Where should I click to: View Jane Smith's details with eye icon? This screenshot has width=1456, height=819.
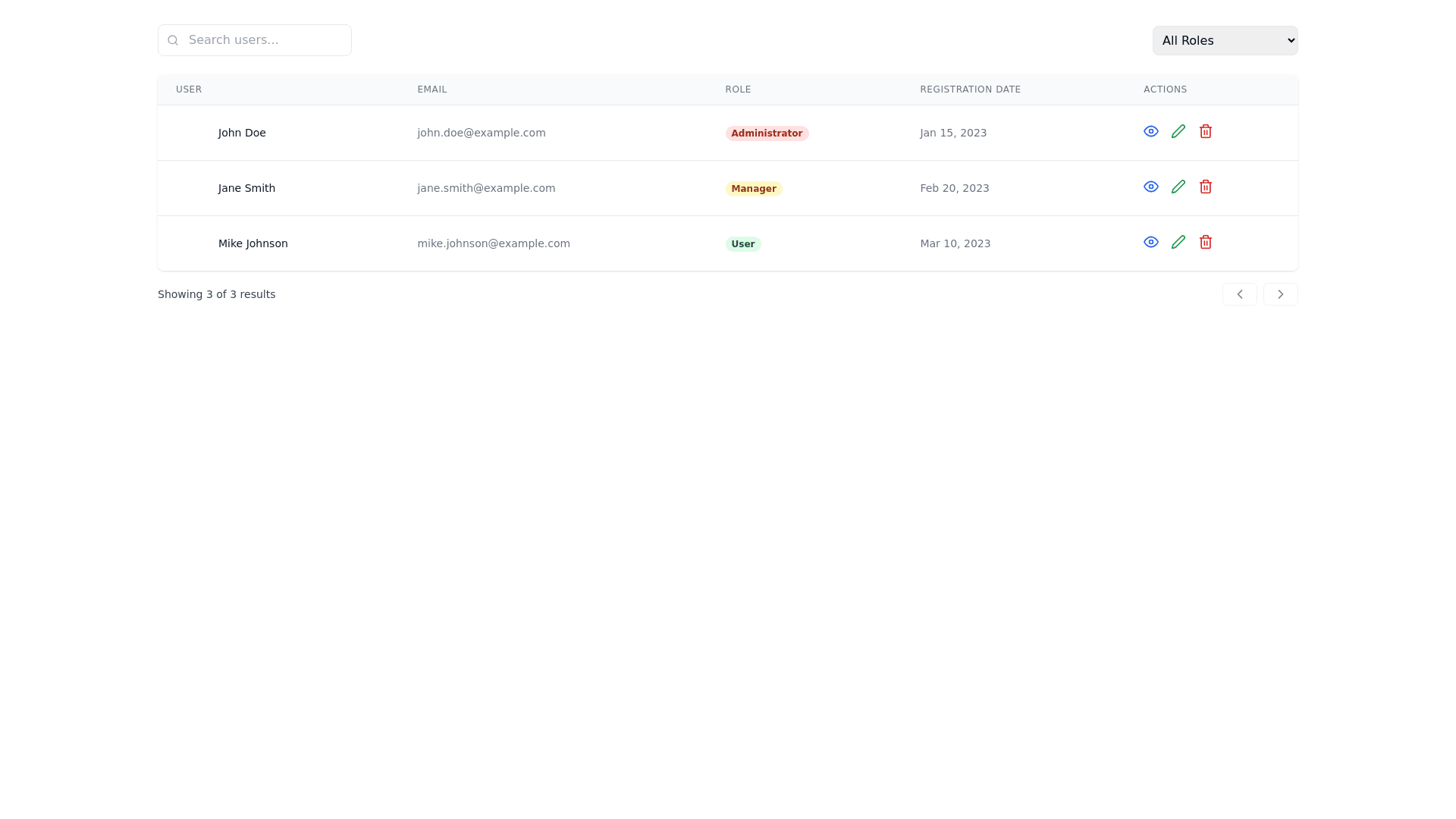click(x=1150, y=187)
